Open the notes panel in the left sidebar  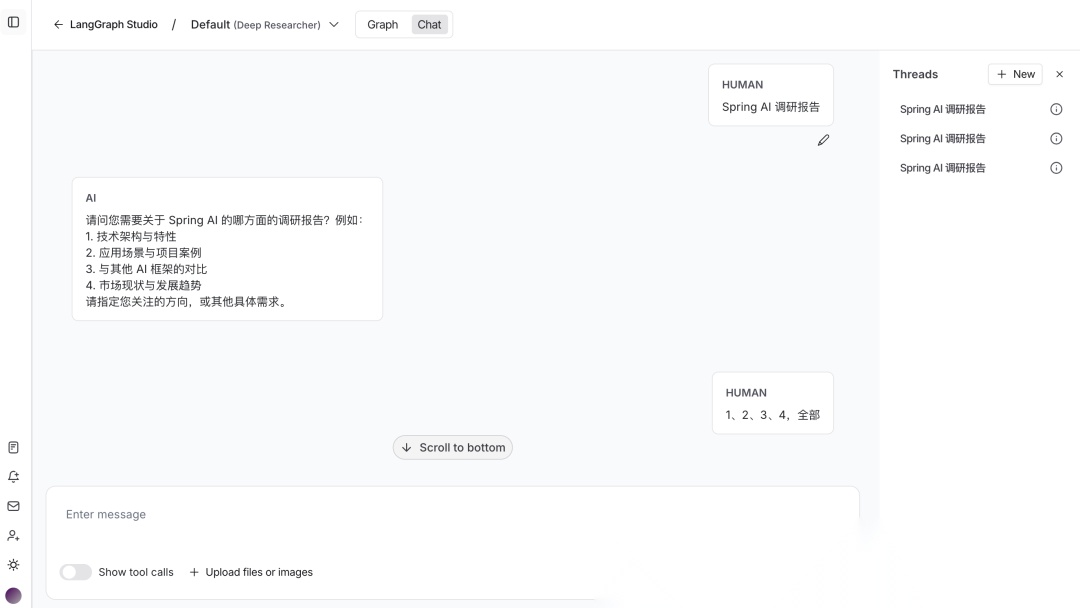(x=13, y=446)
